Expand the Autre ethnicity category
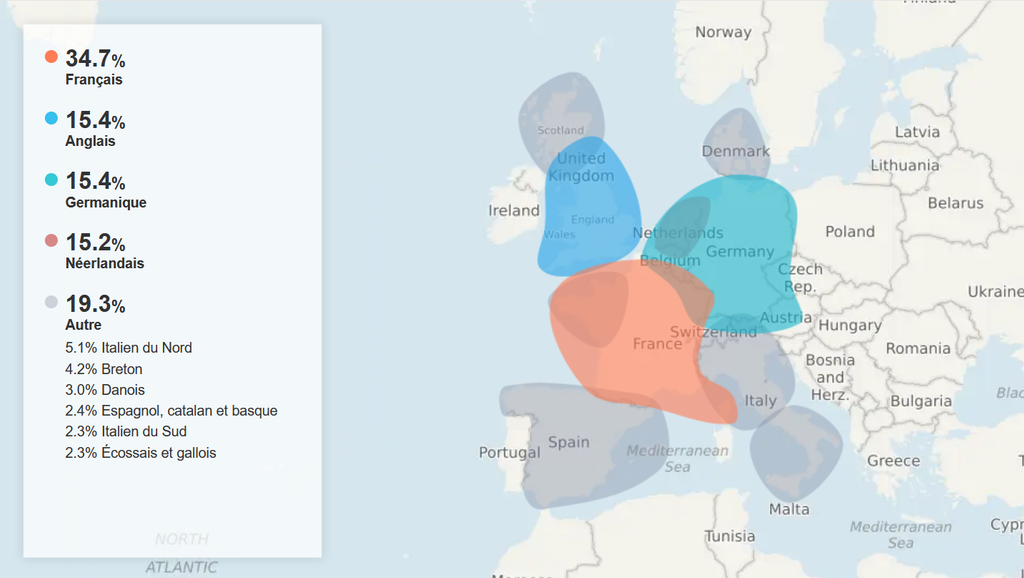The height and width of the screenshot is (578, 1024). click(83, 324)
